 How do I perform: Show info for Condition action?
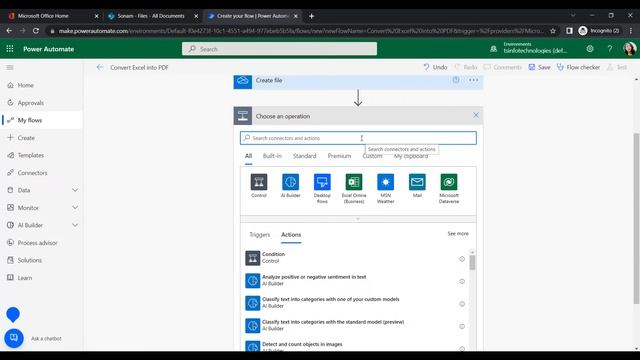462,259
